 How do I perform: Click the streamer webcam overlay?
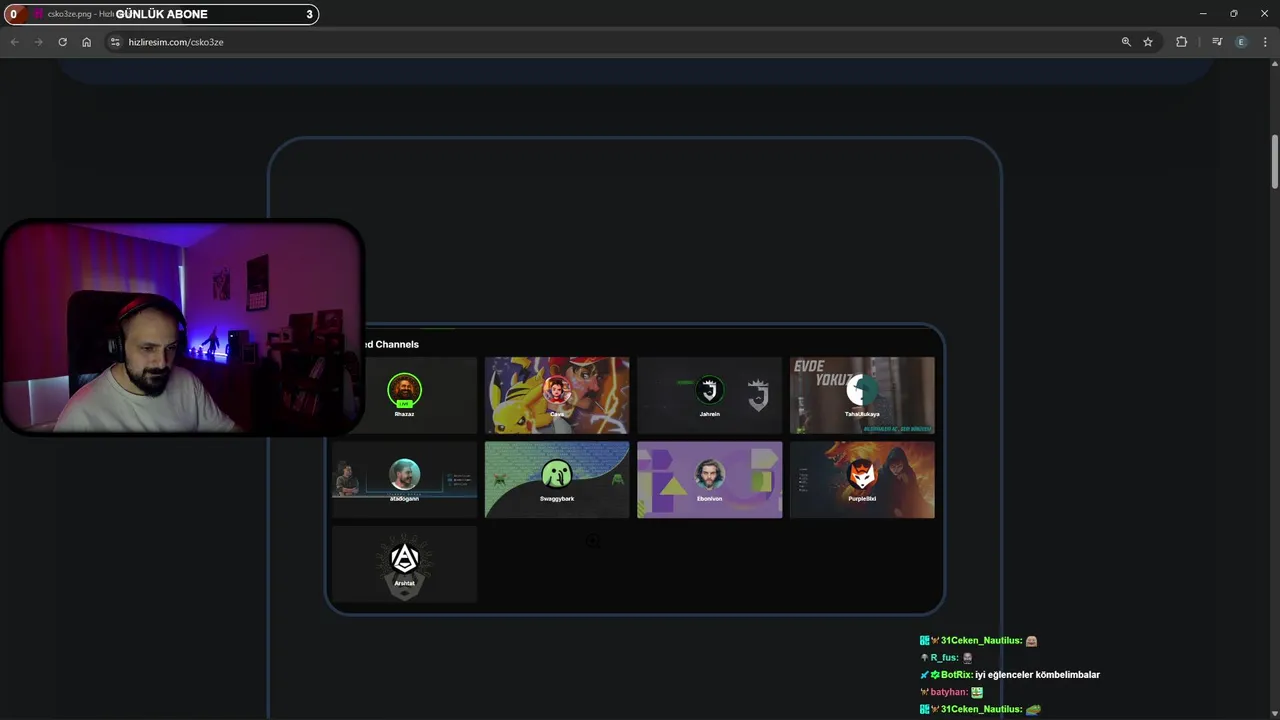[182, 327]
